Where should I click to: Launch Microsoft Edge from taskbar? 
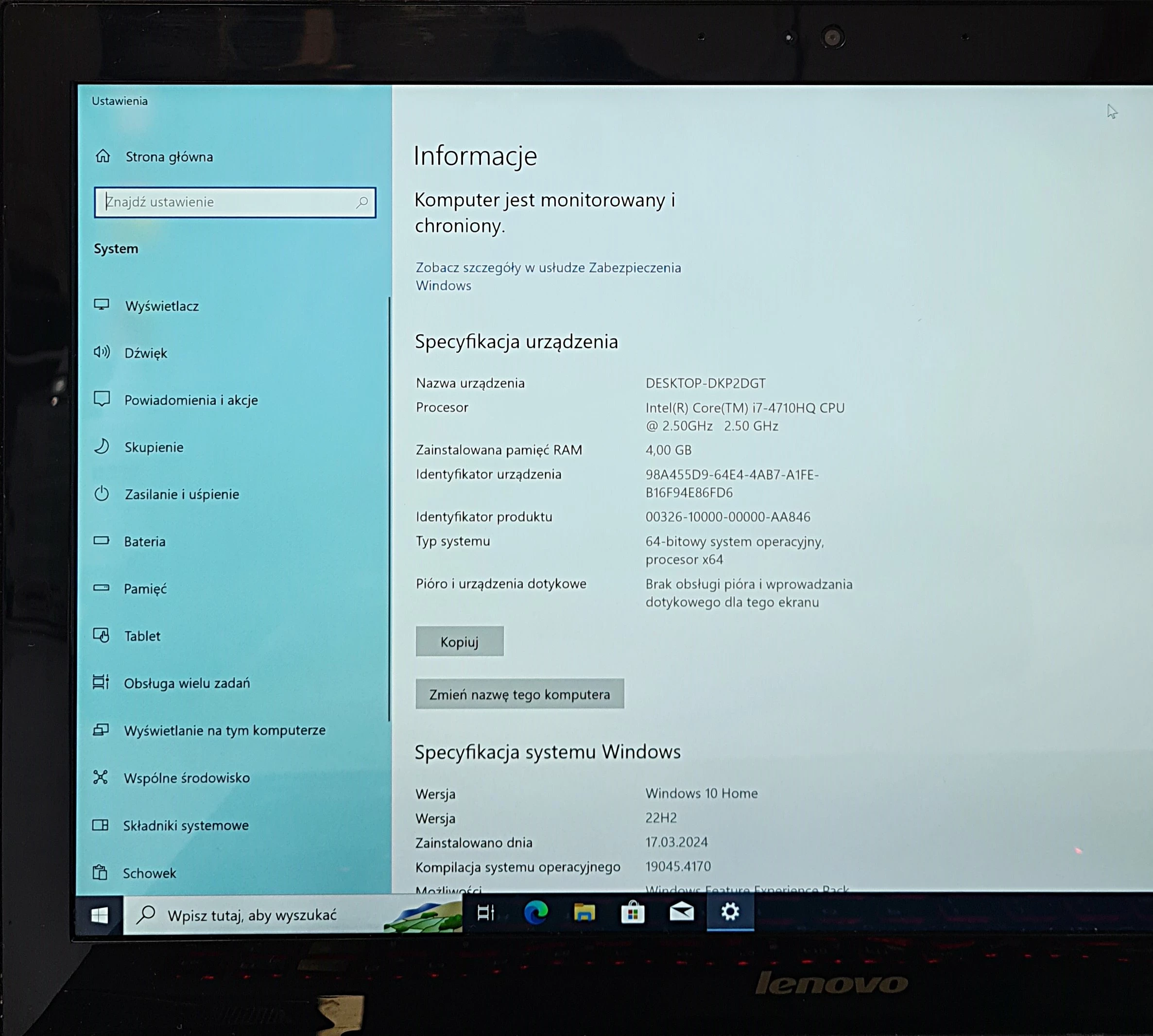pos(535,913)
